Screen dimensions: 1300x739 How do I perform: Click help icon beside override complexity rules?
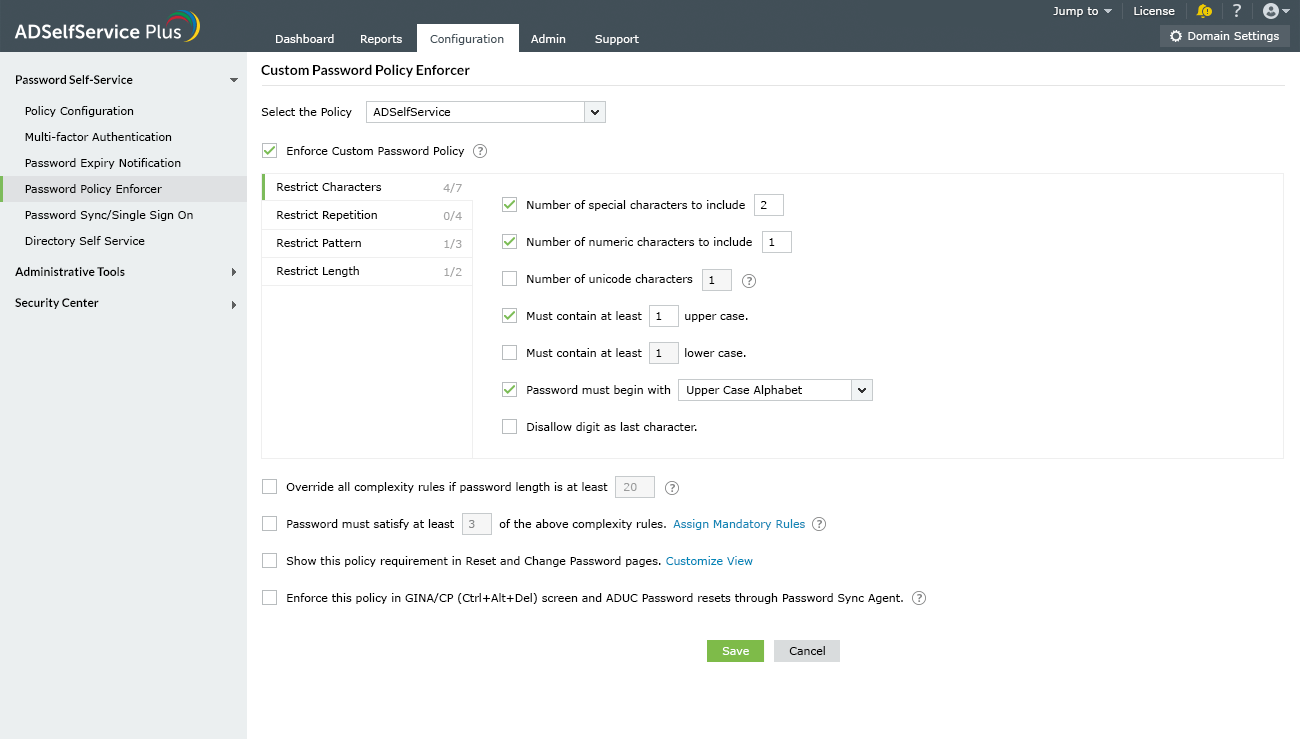pos(672,488)
